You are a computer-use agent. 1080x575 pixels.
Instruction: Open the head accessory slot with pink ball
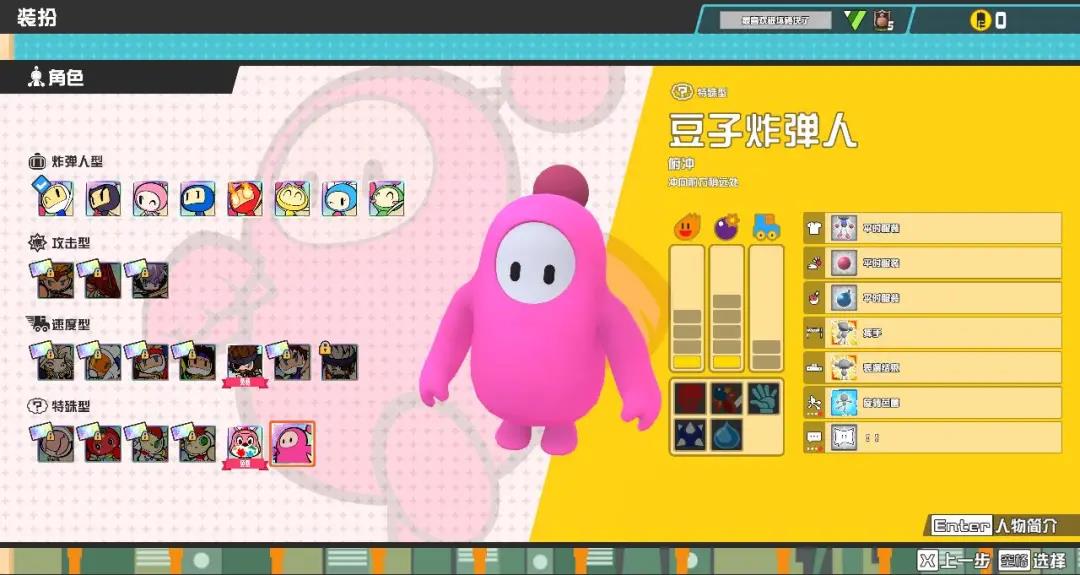click(933, 263)
